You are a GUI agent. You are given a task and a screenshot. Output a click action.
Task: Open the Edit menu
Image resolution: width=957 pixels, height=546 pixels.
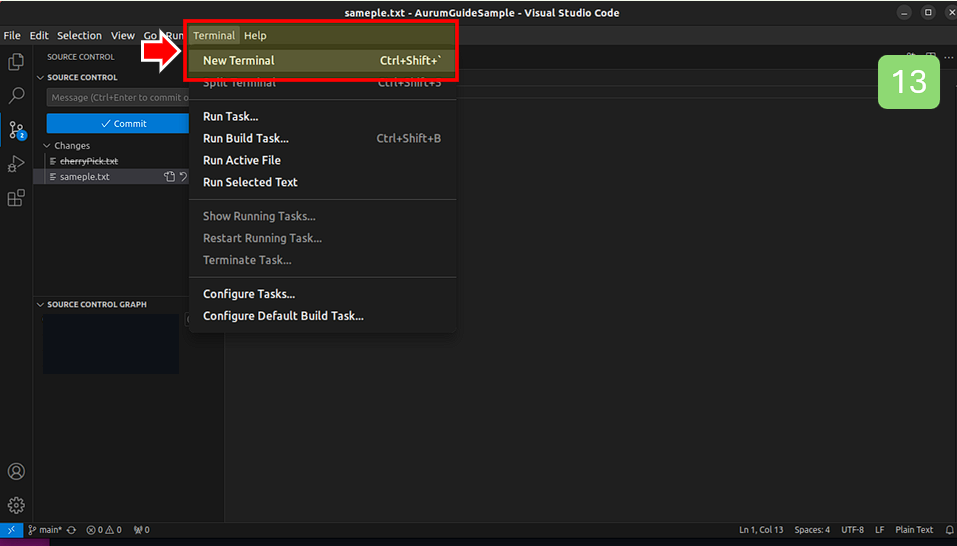click(x=39, y=35)
